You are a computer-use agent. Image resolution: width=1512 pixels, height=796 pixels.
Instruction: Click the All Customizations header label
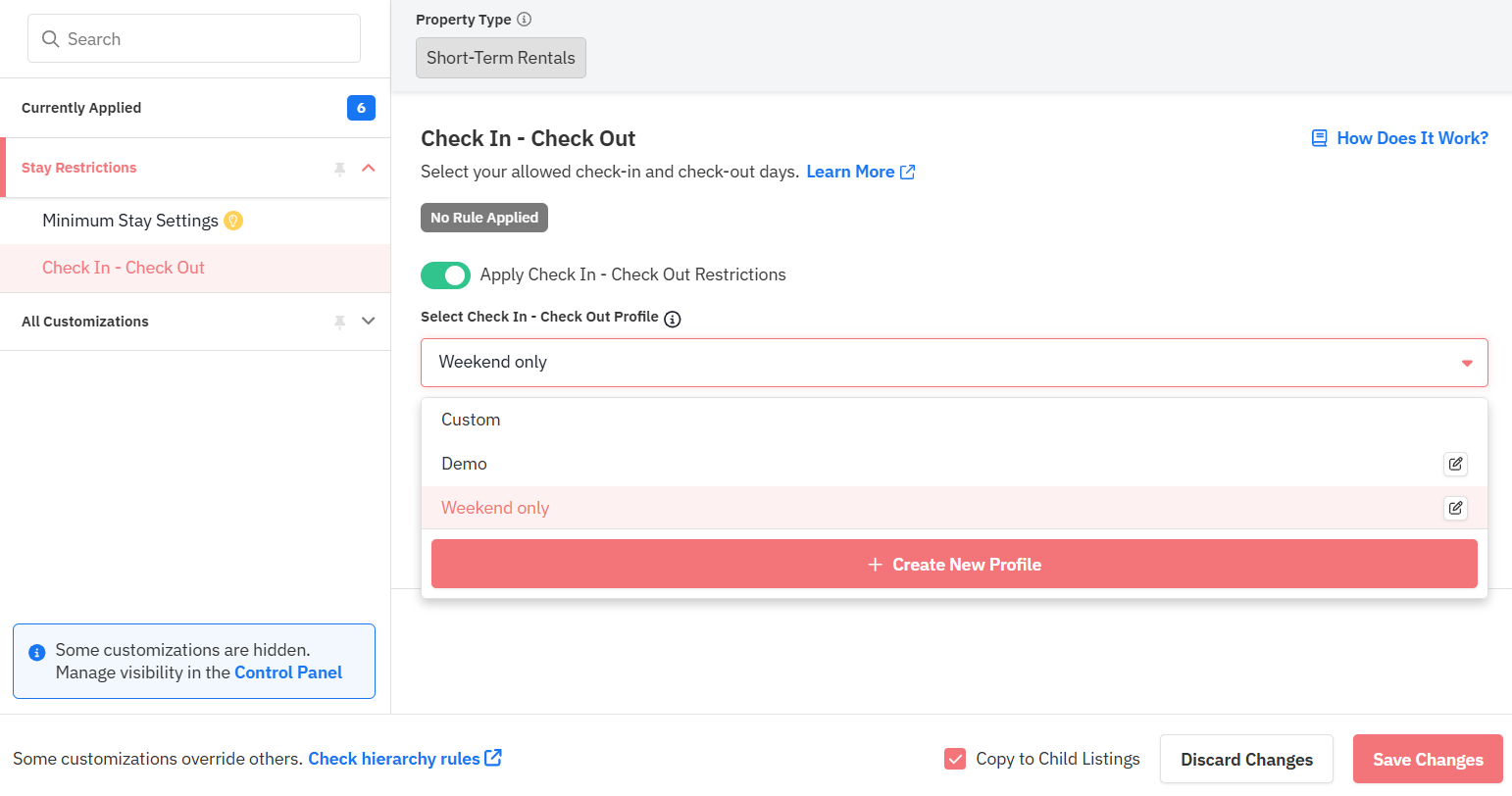[85, 322]
